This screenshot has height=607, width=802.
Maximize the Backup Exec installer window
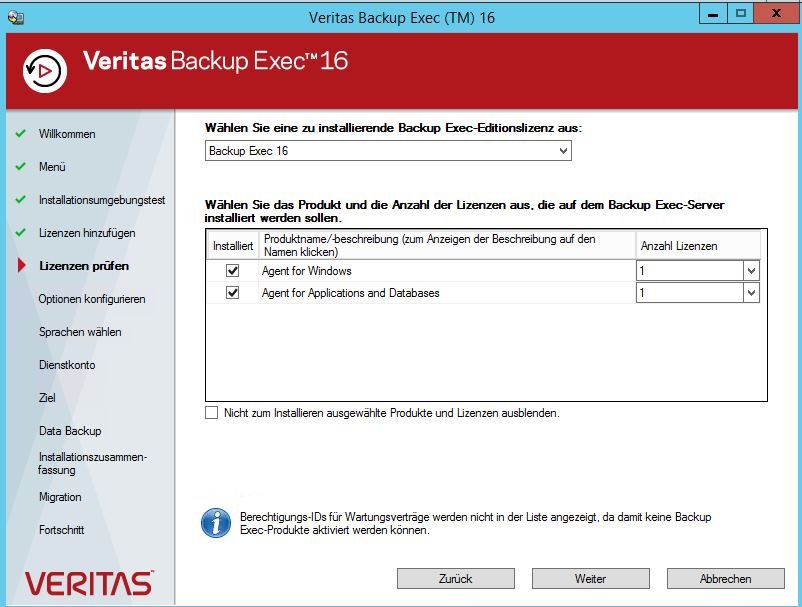pyautogui.click(x=740, y=14)
